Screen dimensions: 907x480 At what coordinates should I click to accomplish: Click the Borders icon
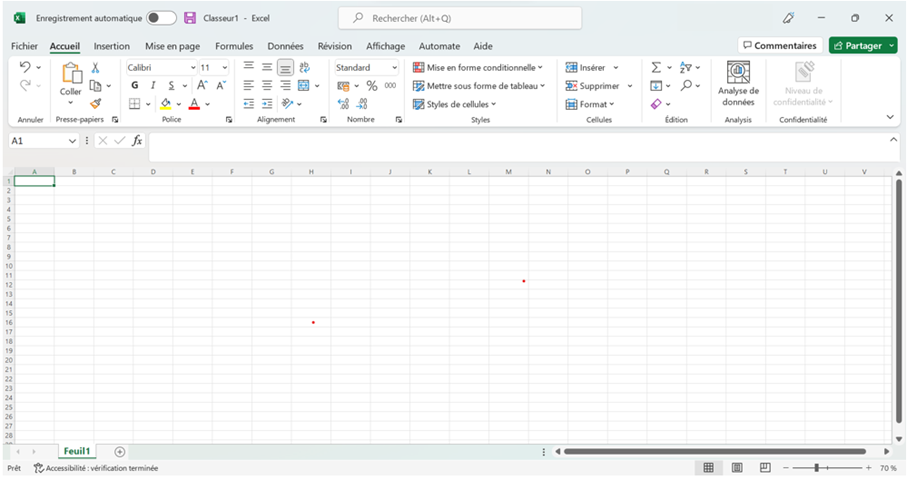click(134, 104)
